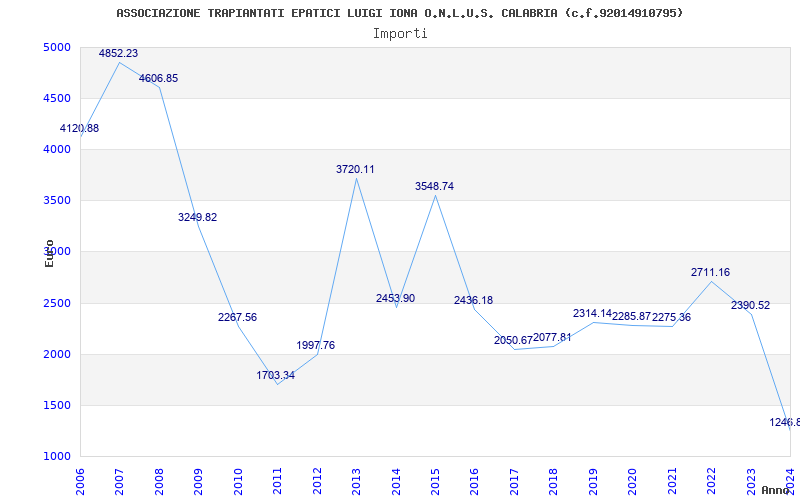Click the data label 2453.90

395,298
